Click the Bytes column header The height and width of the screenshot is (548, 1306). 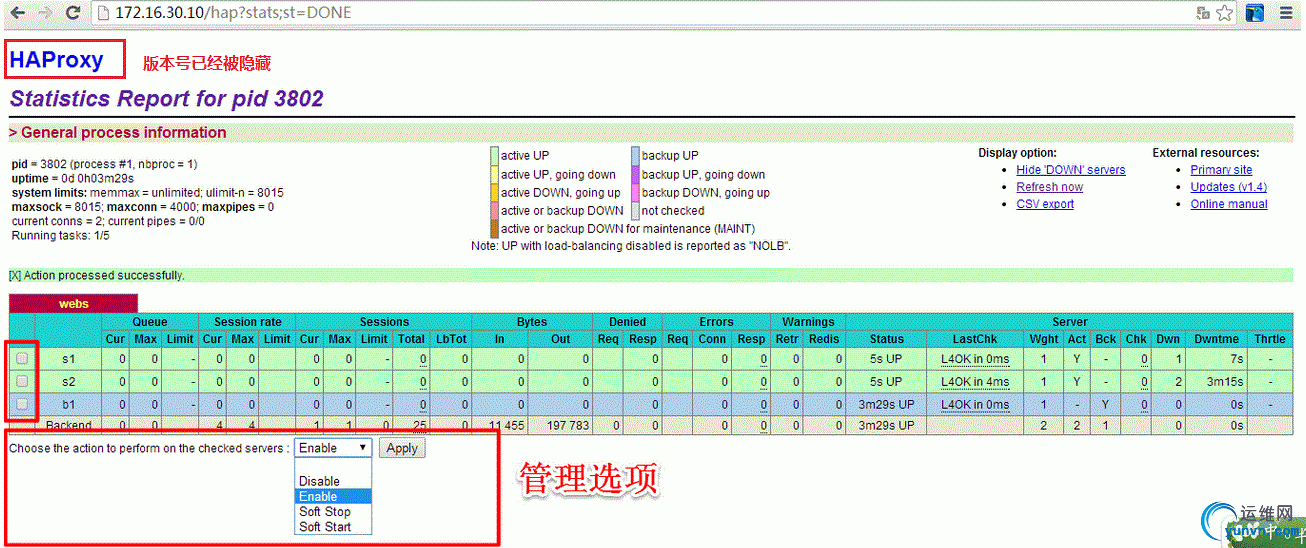[532, 322]
